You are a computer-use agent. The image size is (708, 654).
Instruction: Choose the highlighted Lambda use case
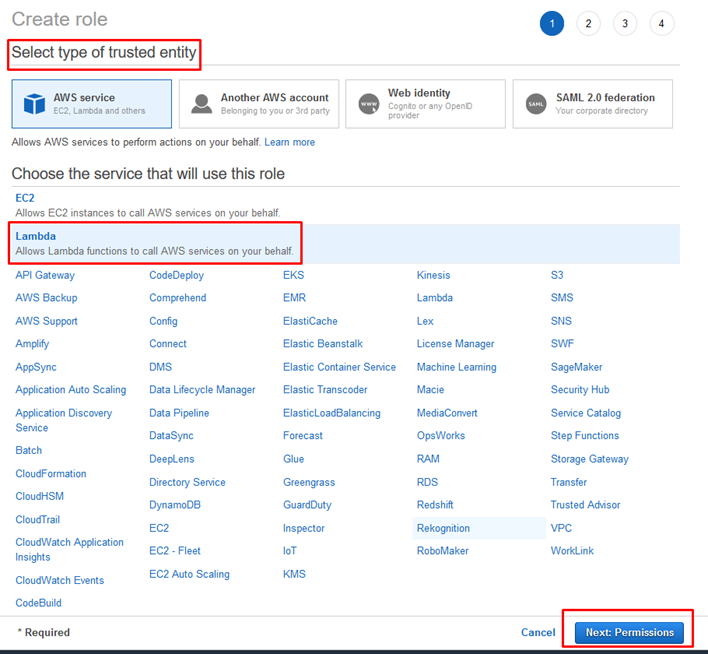pos(346,243)
